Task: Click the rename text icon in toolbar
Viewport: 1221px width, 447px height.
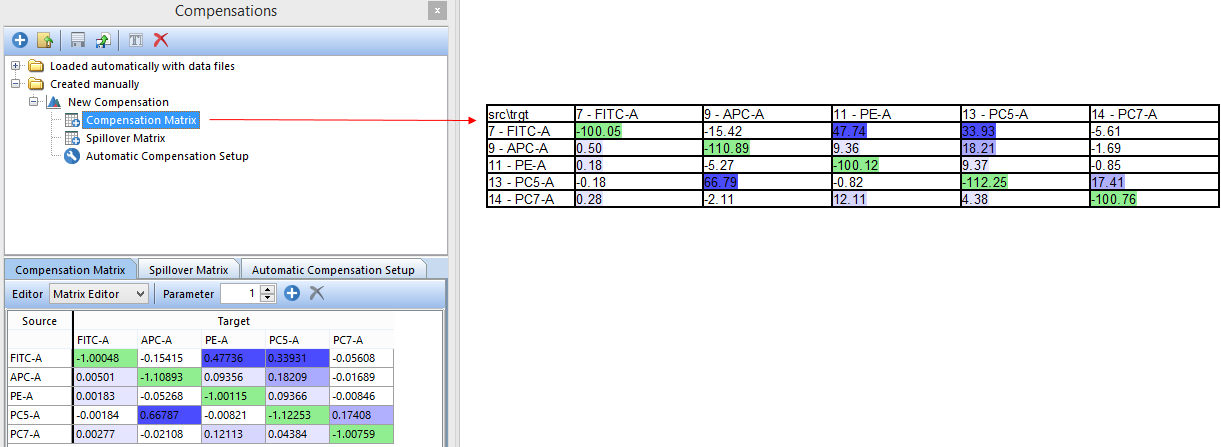Action: 136,40
